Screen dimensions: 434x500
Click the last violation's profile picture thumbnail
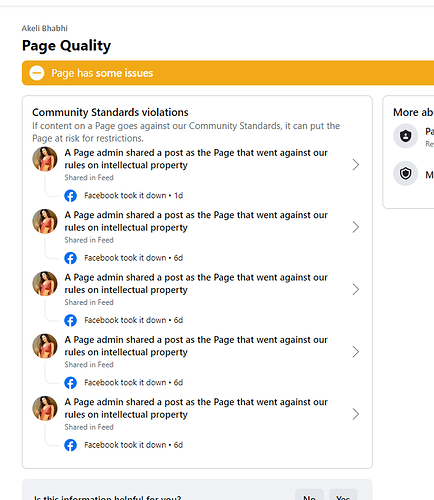[x=45, y=408]
